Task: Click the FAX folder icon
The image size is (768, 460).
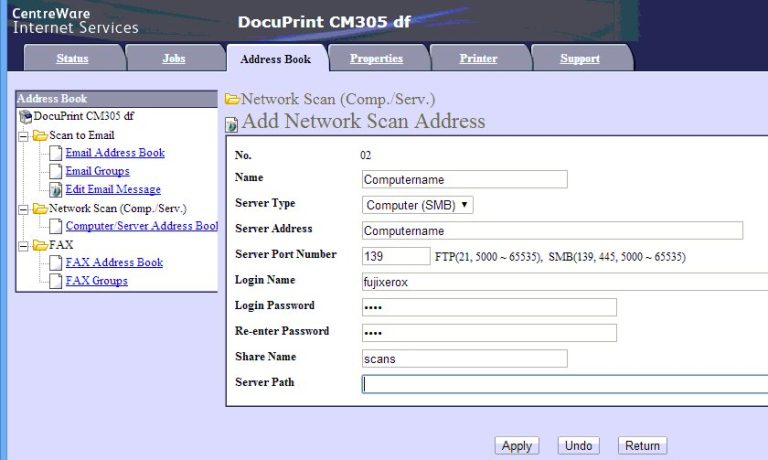Action: point(40,245)
